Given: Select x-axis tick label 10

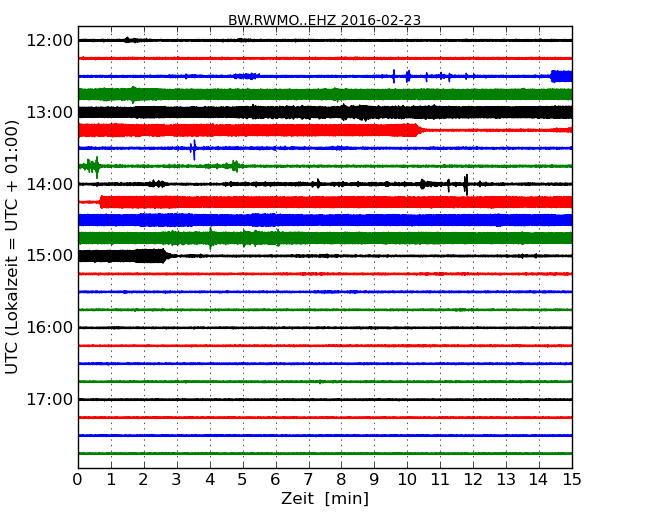Looking at the screenshot, I should click(407, 480).
